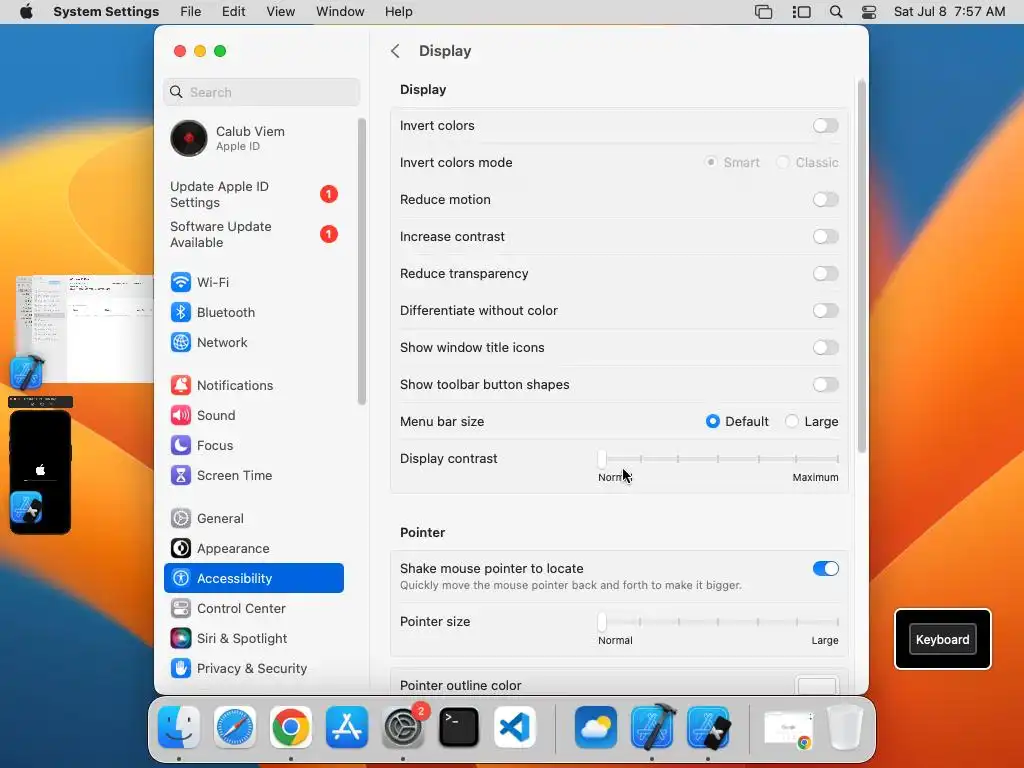1024x768 pixels.
Task: Enable Show window title icons
Action: pos(825,347)
